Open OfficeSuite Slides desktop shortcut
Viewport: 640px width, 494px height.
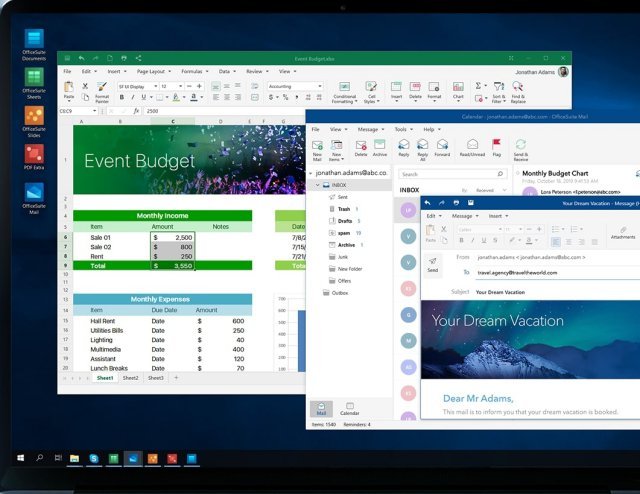click(34, 121)
